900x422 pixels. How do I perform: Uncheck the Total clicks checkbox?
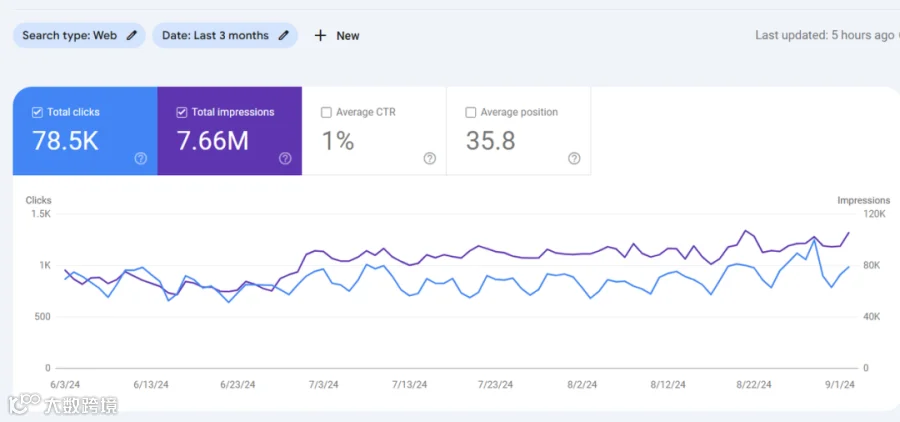click(x=37, y=113)
